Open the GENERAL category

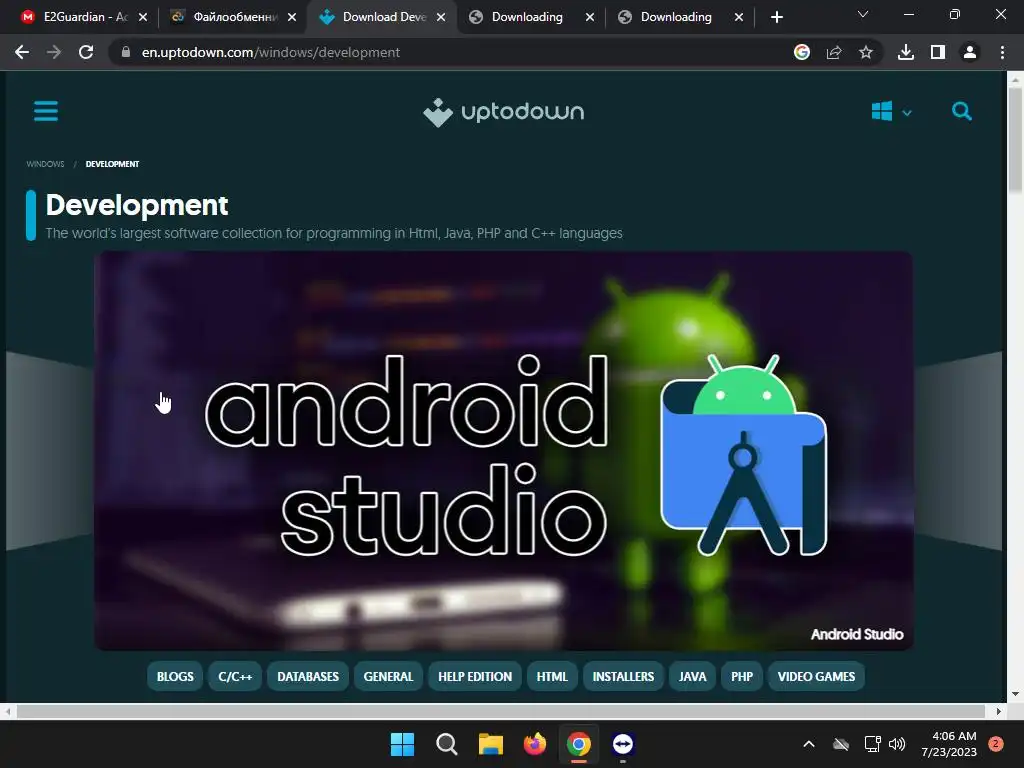pos(389,677)
